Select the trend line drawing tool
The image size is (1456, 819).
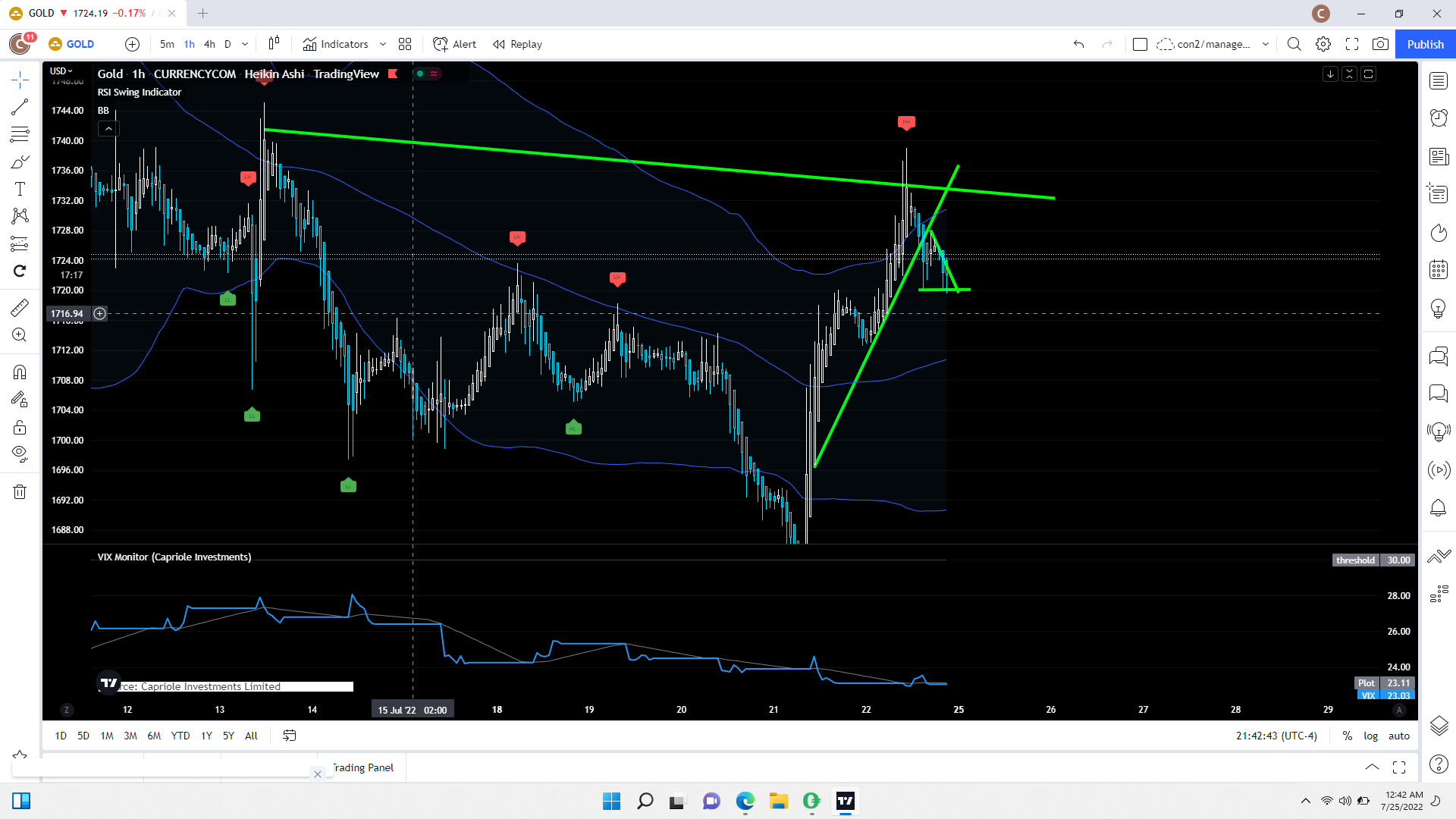coord(20,107)
